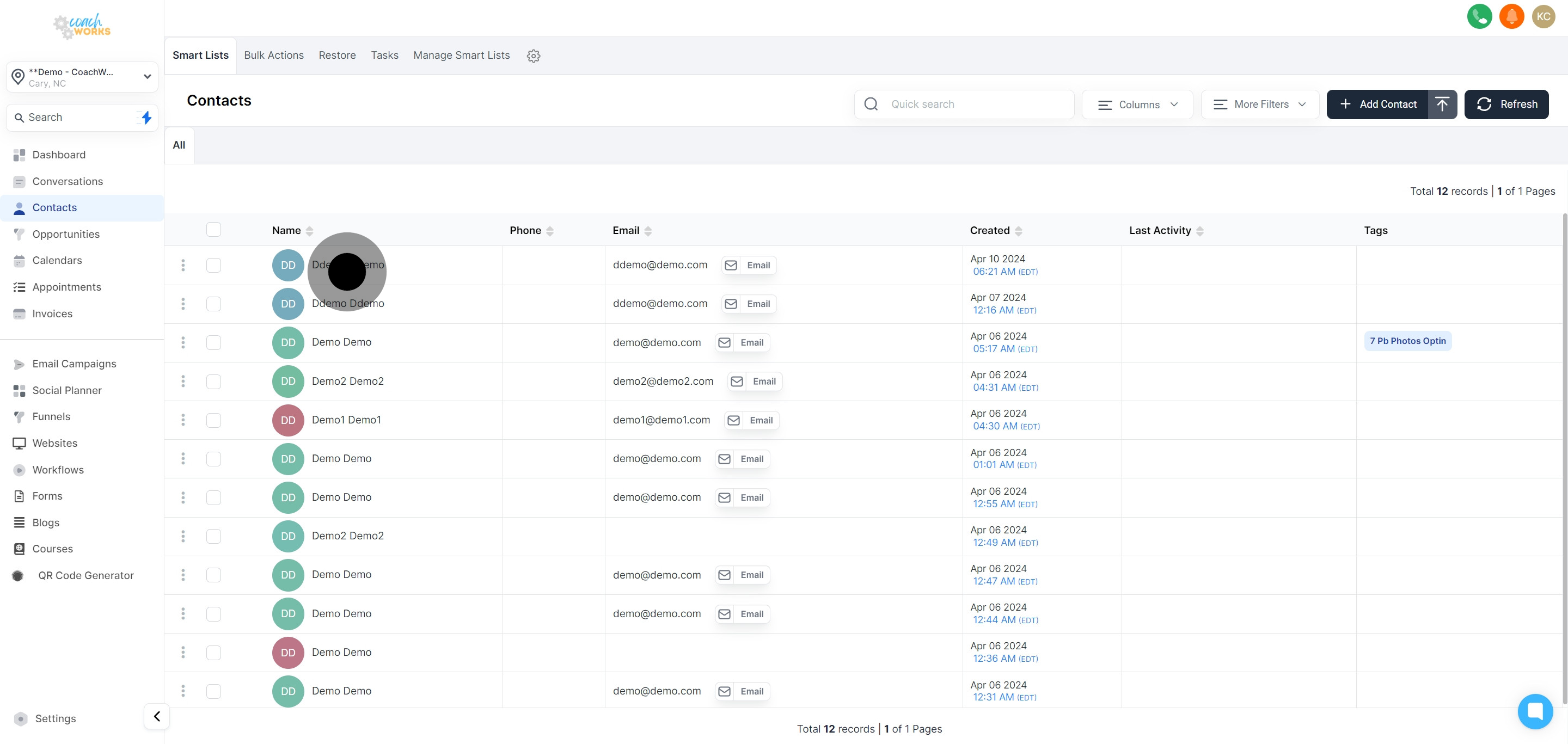The width and height of the screenshot is (1568, 744).
Task: Click the Refresh button
Action: (1506, 104)
